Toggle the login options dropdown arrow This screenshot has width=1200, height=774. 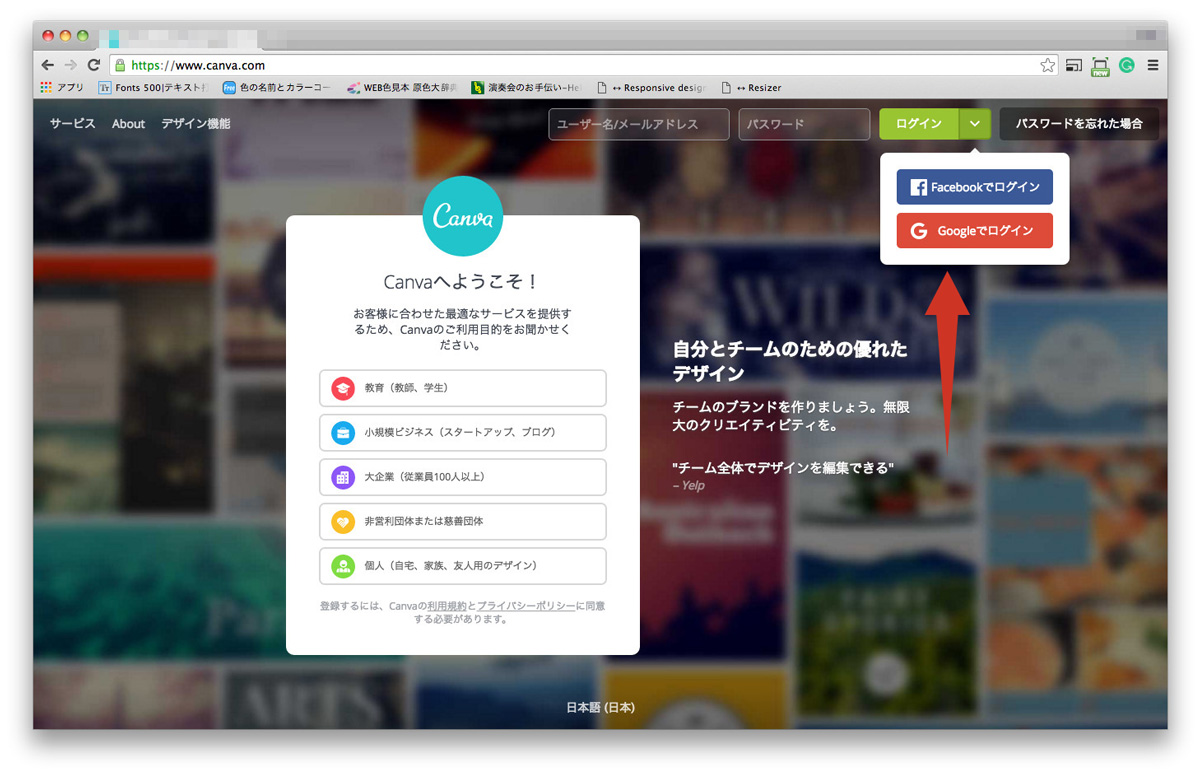click(x=975, y=124)
